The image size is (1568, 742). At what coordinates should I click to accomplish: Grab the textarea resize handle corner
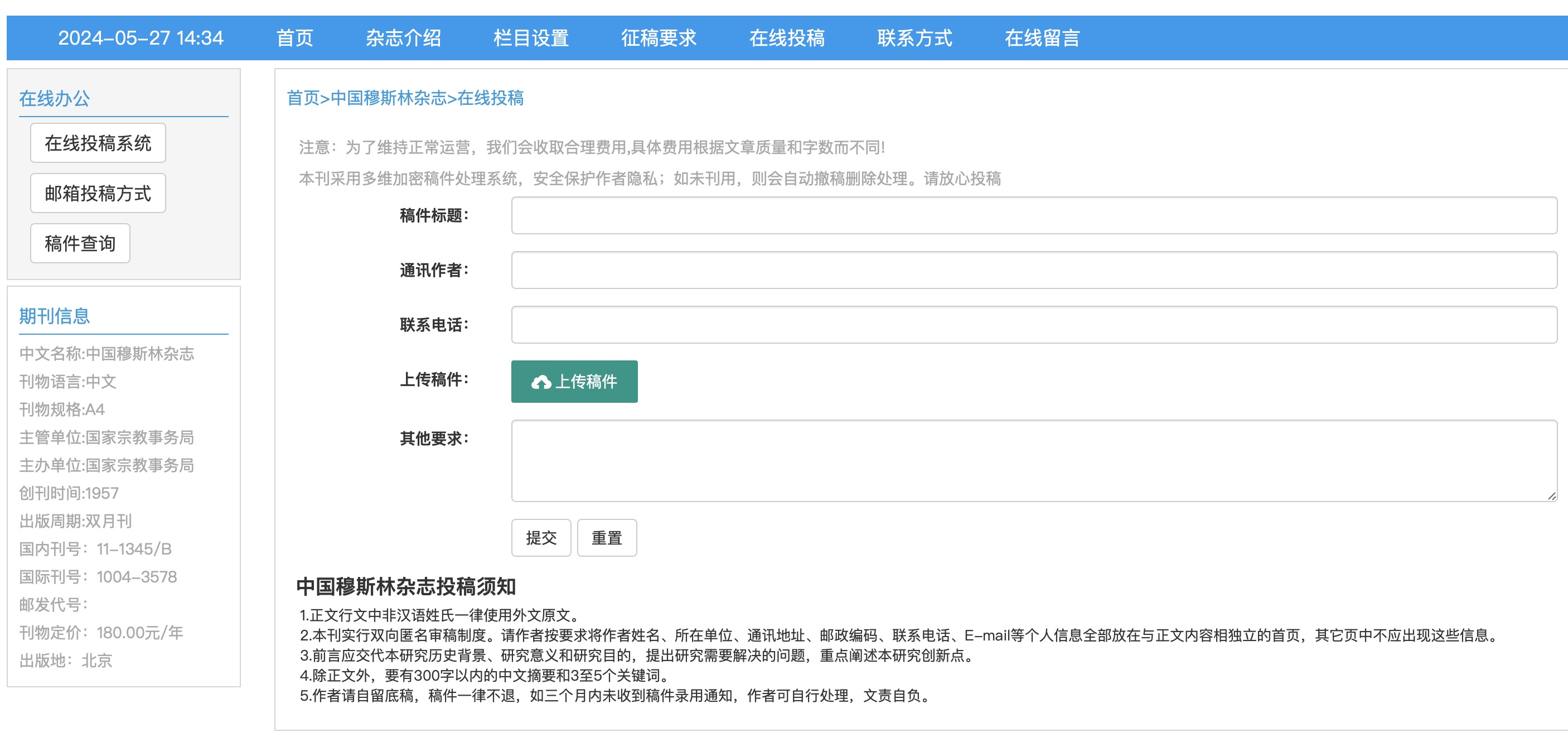coord(1552,496)
